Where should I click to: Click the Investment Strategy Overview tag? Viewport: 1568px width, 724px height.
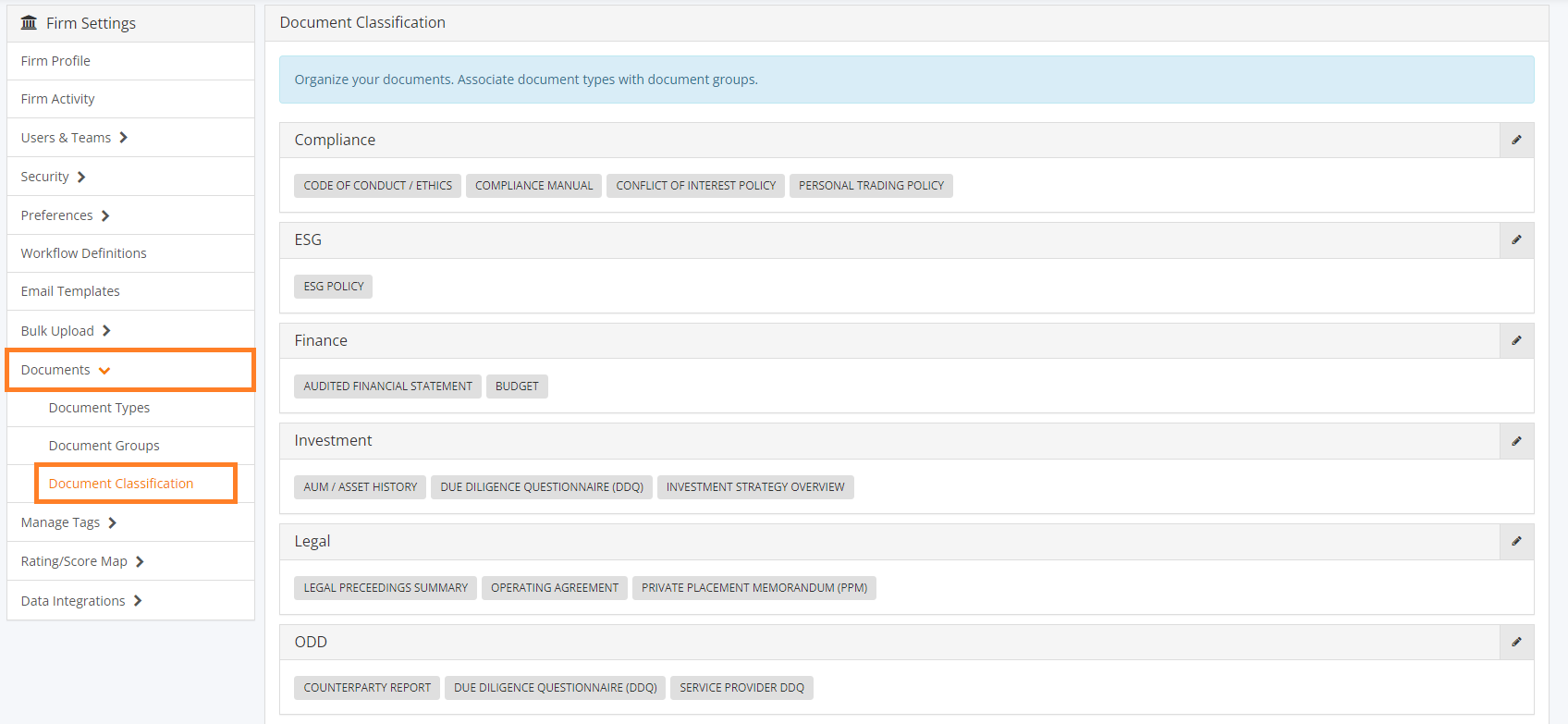[x=755, y=487]
